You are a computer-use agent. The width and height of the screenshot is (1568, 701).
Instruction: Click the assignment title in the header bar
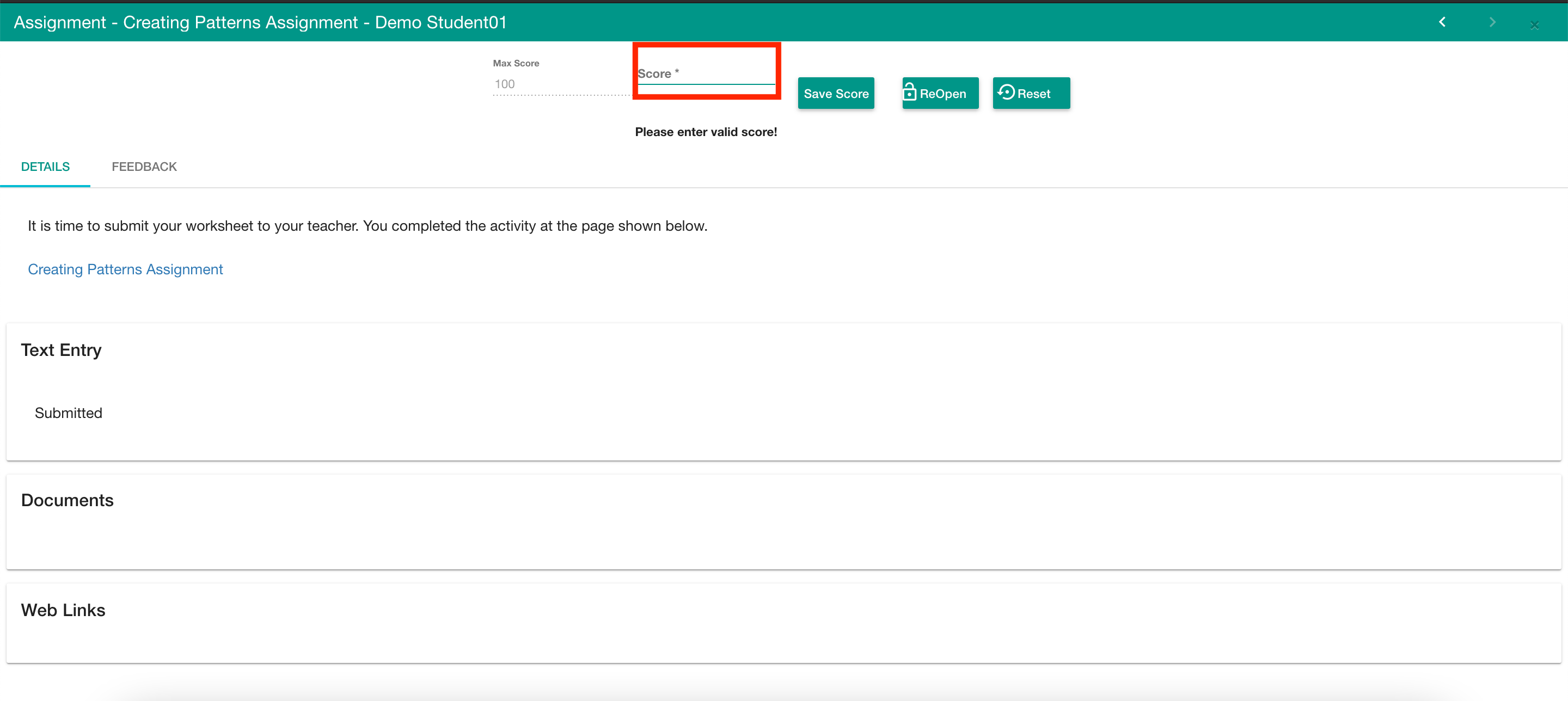[260, 22]
